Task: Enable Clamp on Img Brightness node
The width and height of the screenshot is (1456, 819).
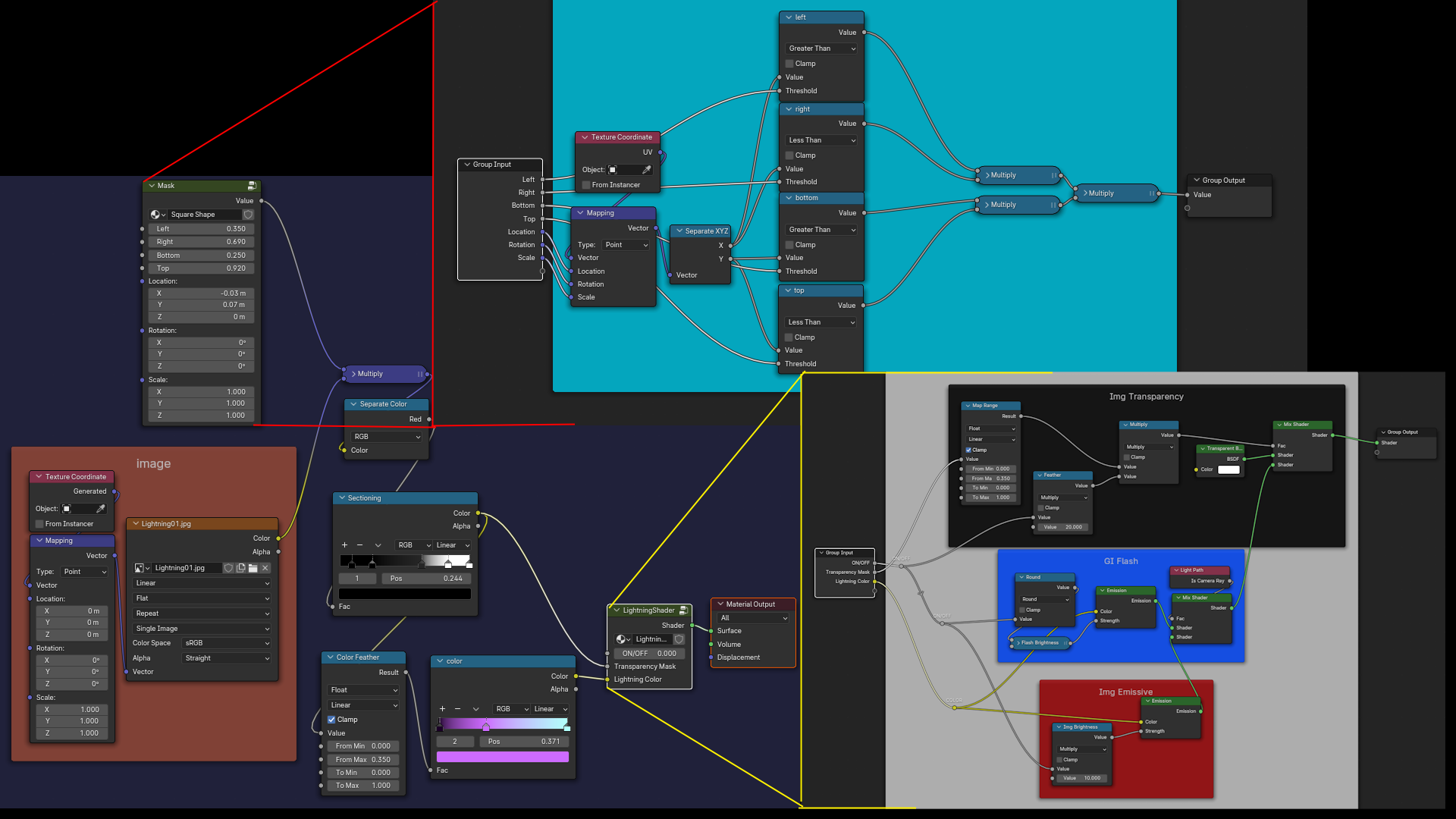Action: [x=1059, y=760]
